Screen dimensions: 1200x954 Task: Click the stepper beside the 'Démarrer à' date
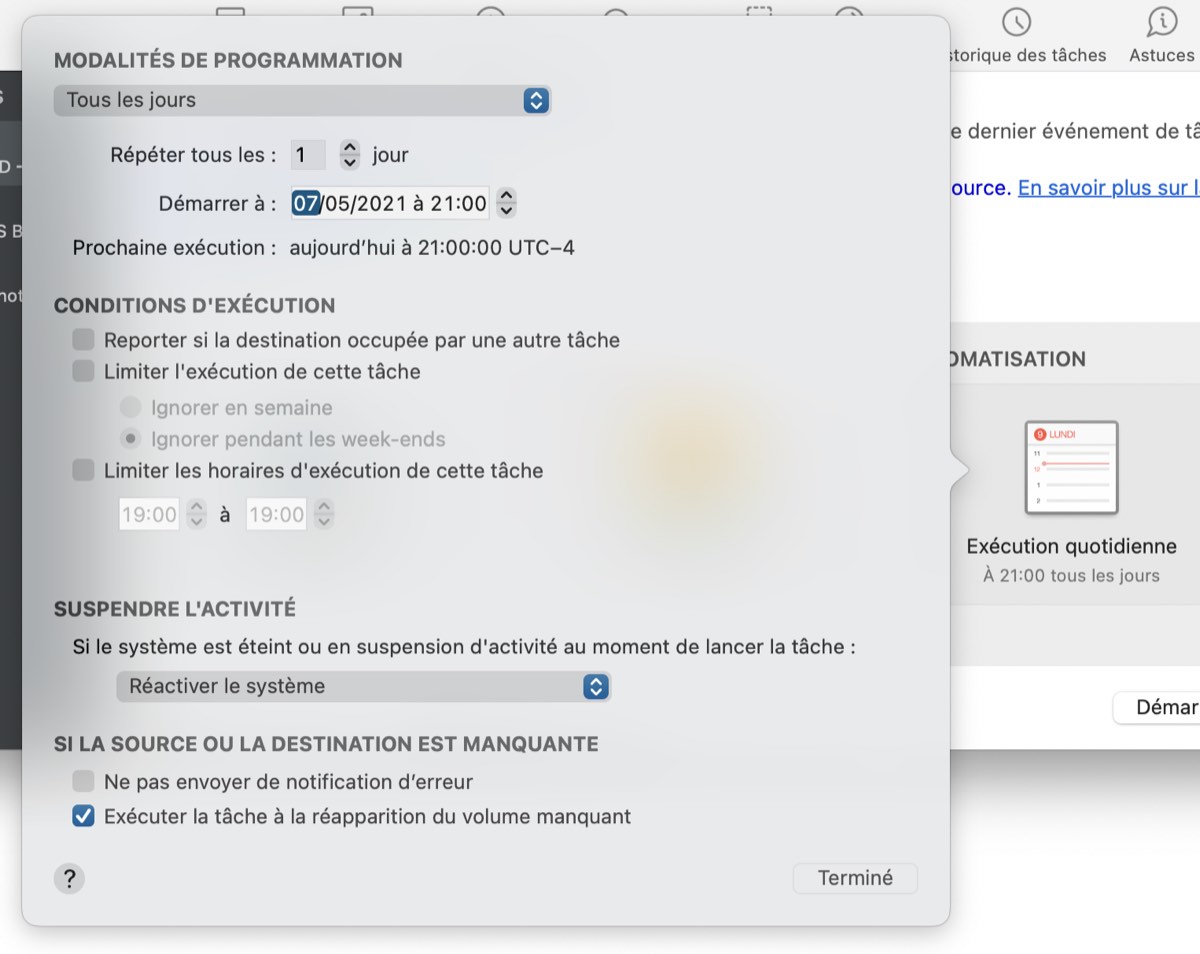[x=507, y=204]
